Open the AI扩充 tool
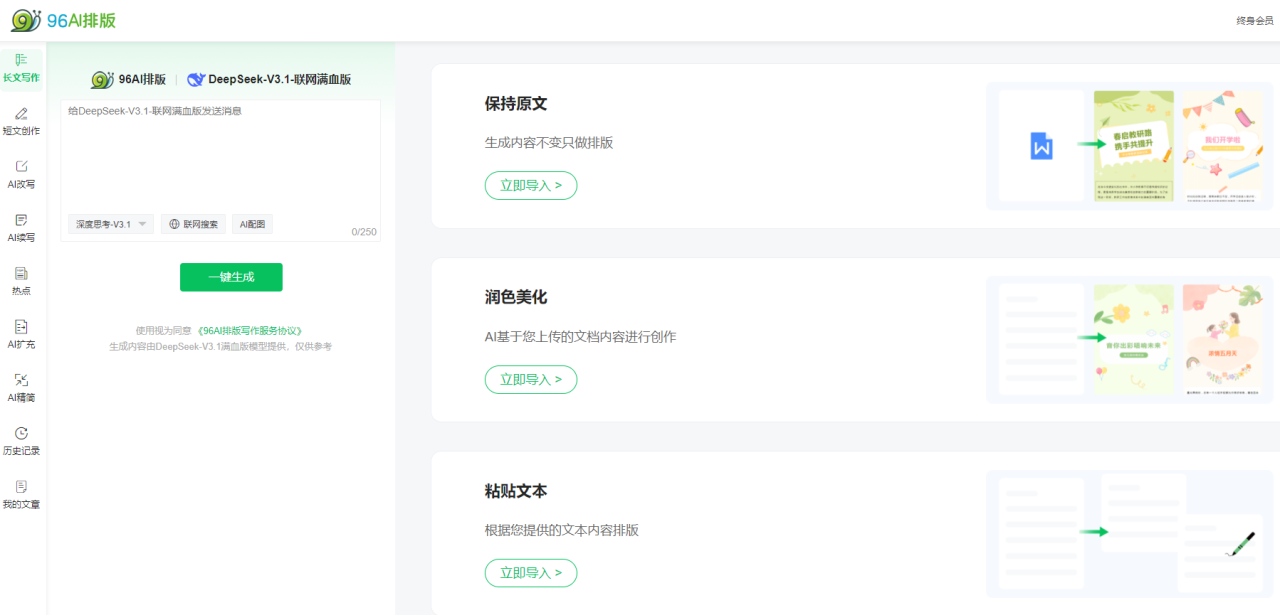The image size is (1280, 615). click(21, 334)
